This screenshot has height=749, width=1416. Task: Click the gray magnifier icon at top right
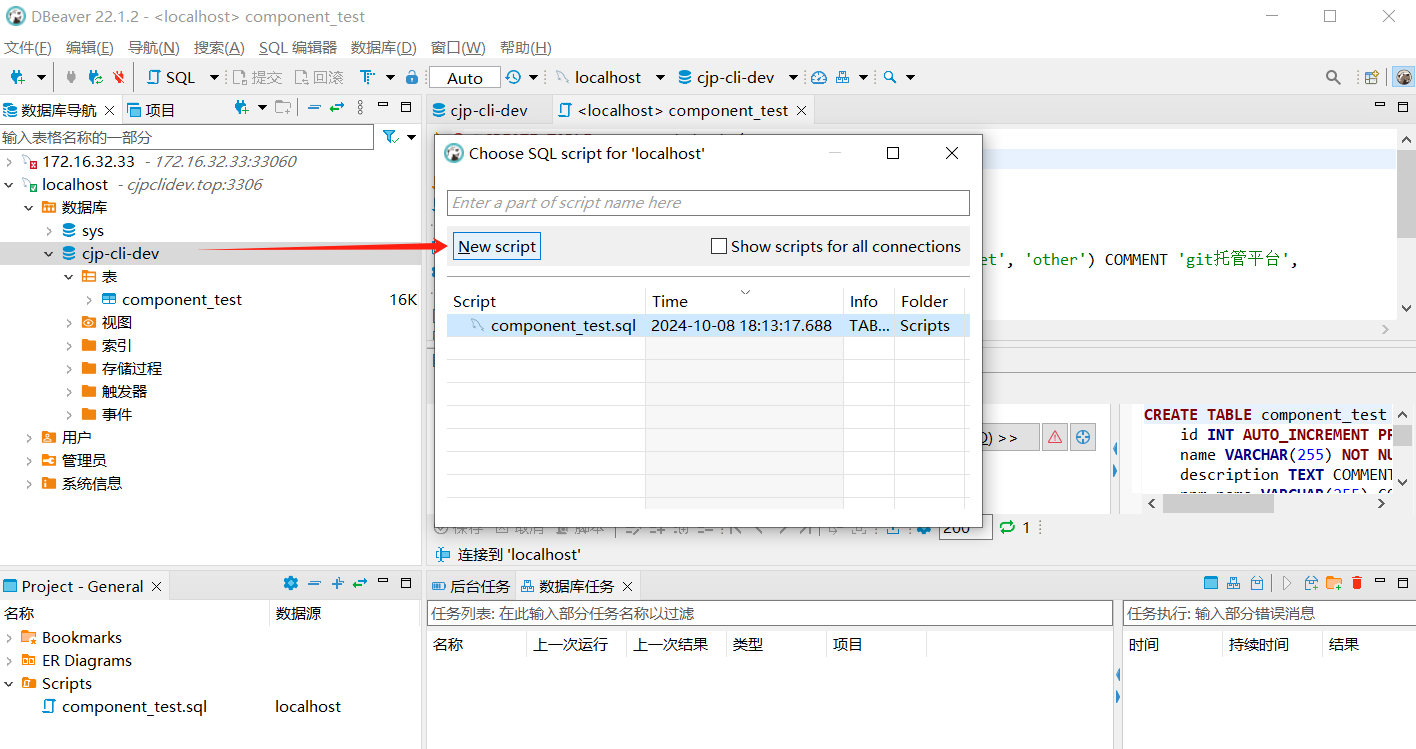click(1333, 77)
